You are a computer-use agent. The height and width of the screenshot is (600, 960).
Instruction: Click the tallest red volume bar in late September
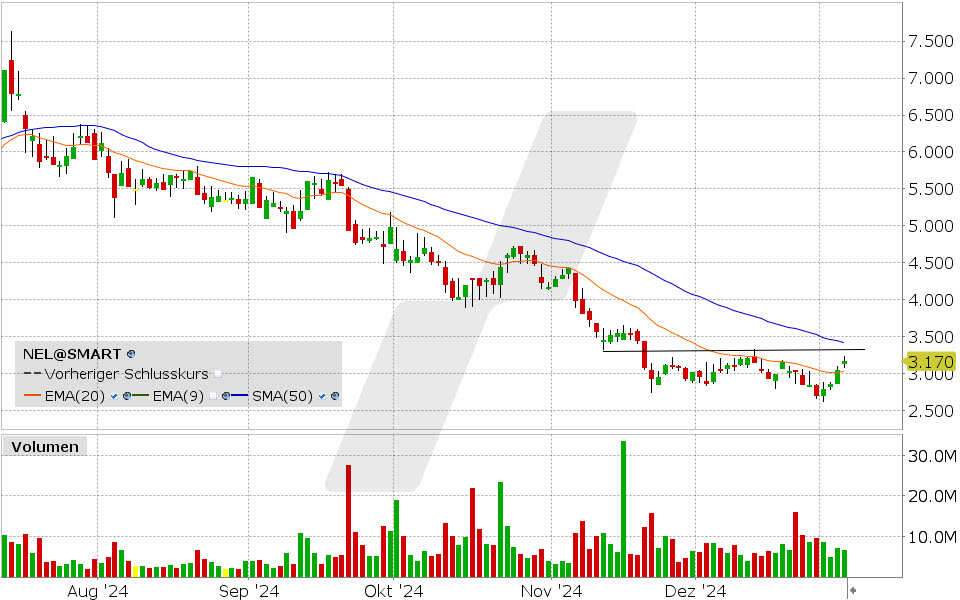click(348, 521)
